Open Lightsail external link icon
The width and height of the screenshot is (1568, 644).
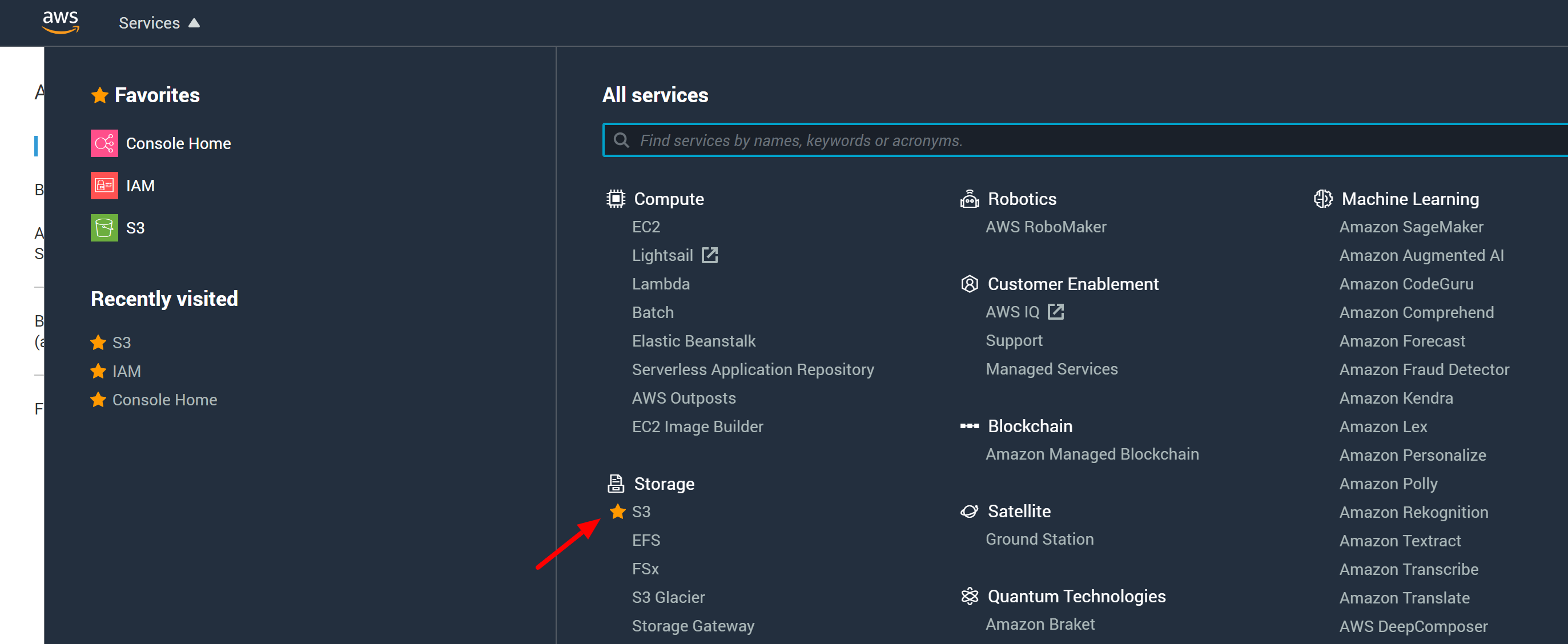(710, 255)
